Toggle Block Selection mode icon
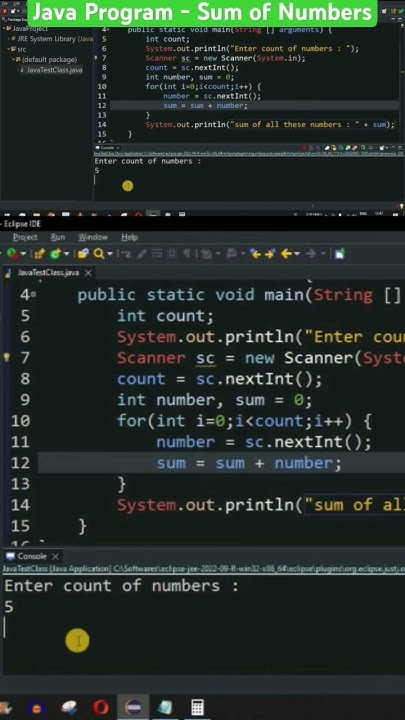The height and width of the screenshot is (720, 405). [x=173, y=253]
